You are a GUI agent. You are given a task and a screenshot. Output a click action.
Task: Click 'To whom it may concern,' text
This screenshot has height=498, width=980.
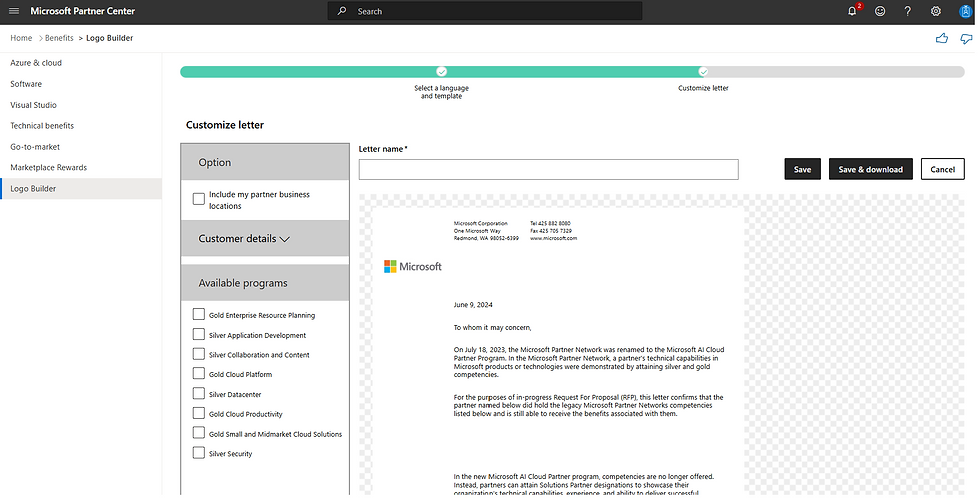click(x=492, y=327)
